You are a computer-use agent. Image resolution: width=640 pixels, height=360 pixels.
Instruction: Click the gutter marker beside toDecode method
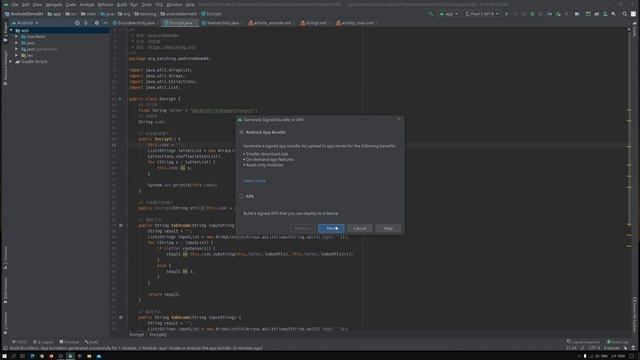pyautogui.click(x=121, y=317)
